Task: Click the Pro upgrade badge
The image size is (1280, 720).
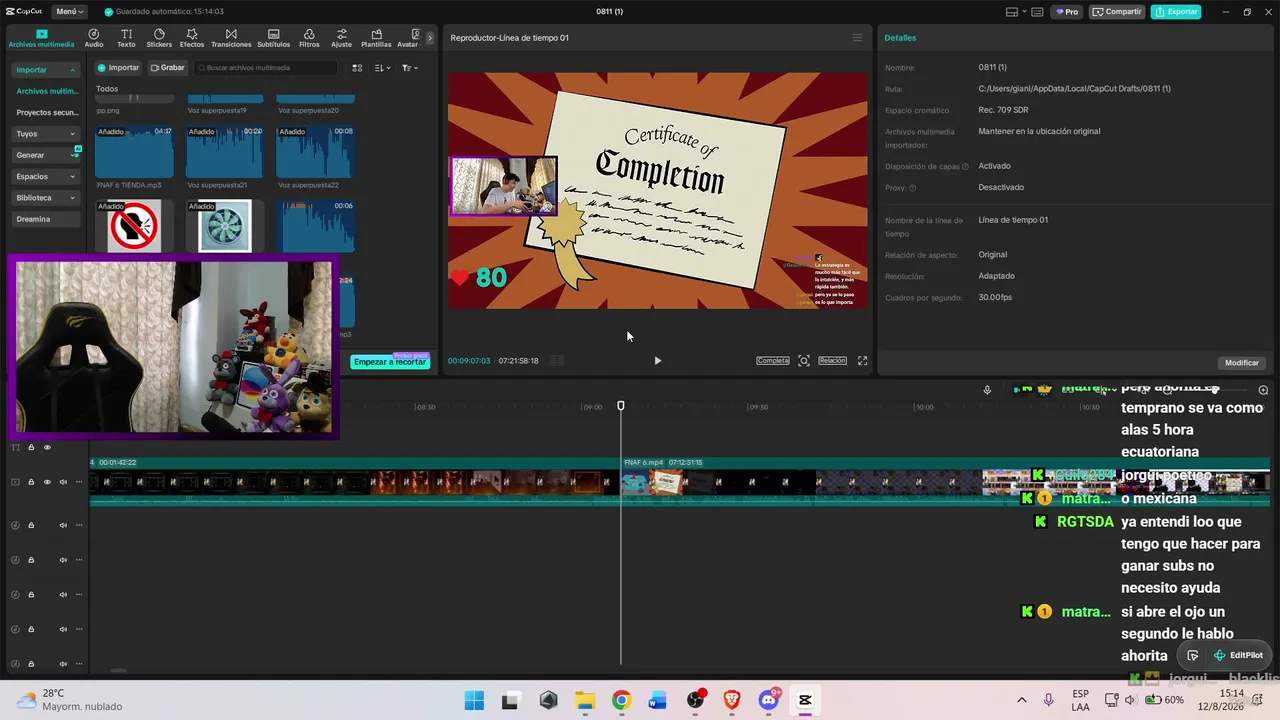Action: [x=1066, y=12]
